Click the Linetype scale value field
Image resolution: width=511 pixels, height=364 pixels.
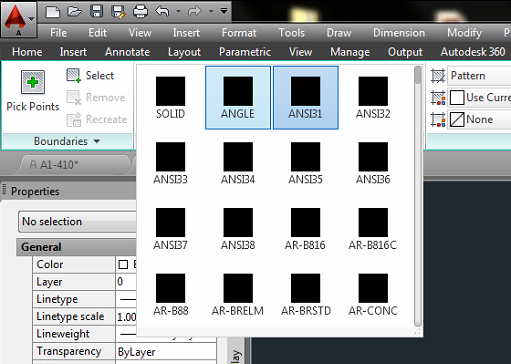126,316
